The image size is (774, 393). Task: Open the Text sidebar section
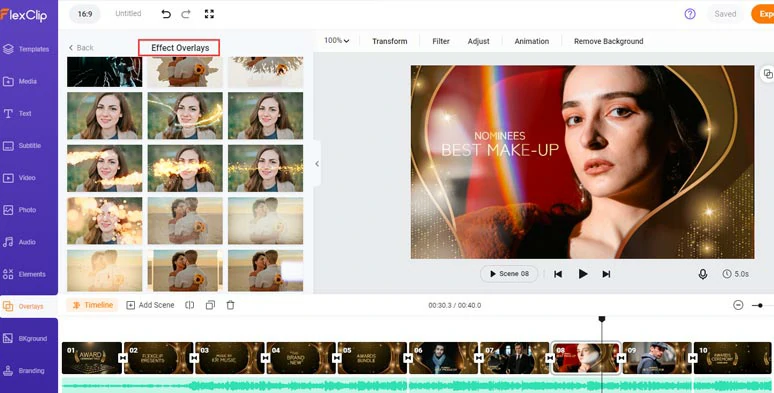coord(18,114)
